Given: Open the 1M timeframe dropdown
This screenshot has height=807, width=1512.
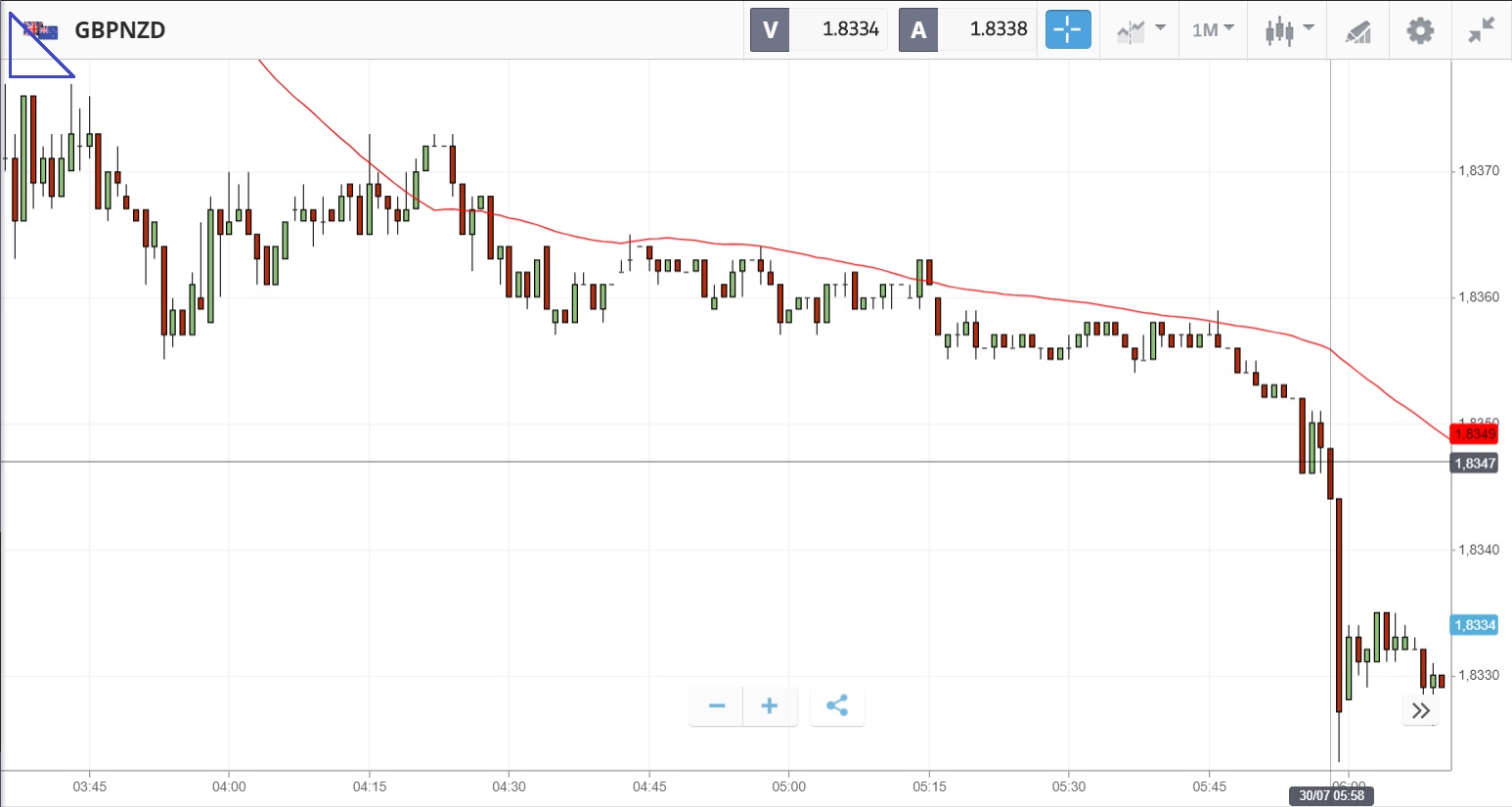Looking at the screenshot, I should (1213, 29).
